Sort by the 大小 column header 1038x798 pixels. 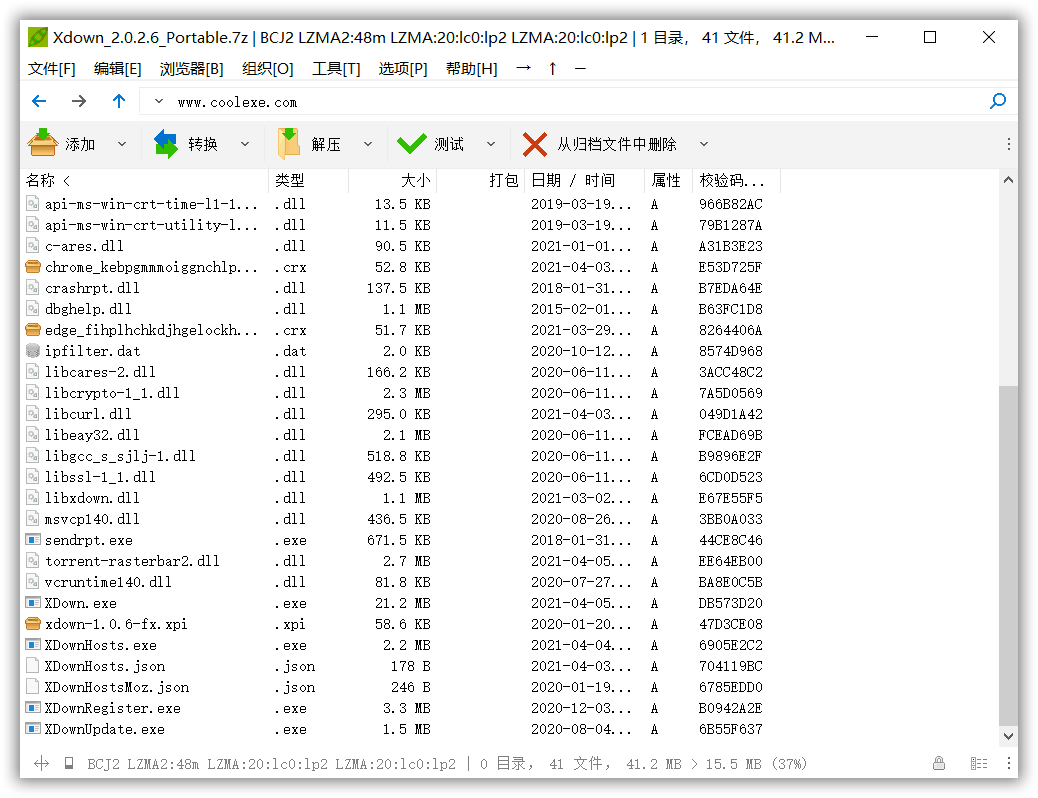(393, 180)
